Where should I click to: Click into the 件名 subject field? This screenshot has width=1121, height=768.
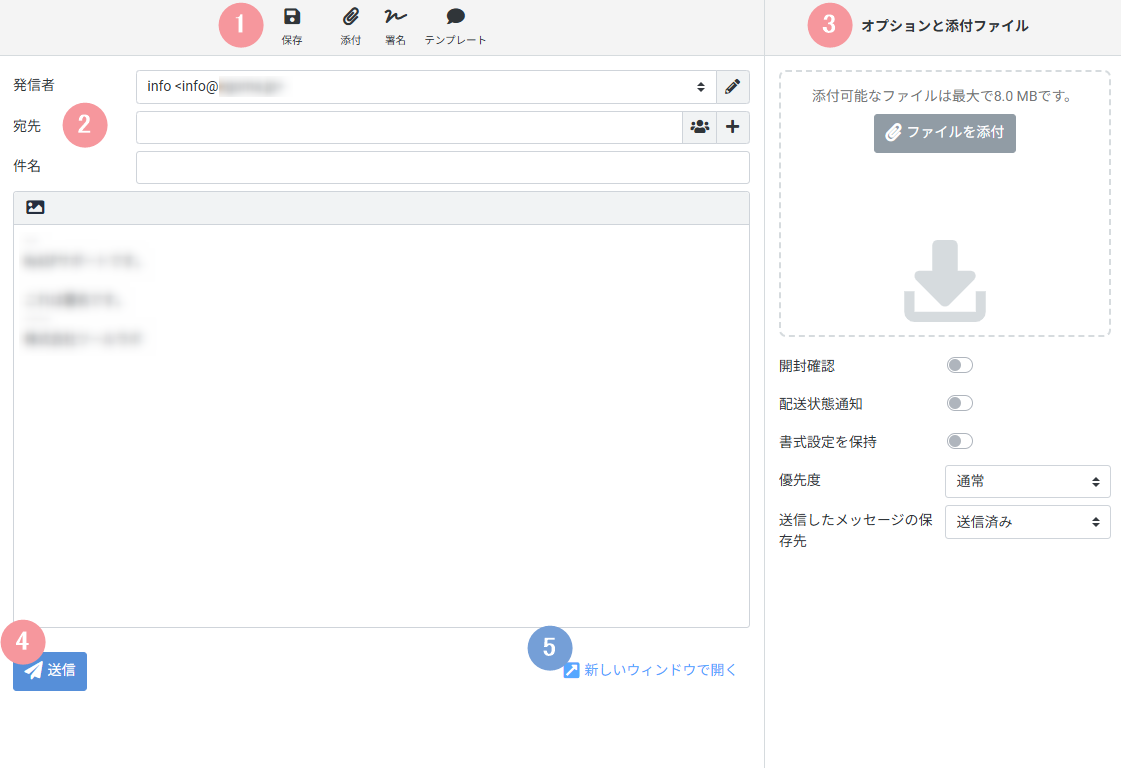point(443,167)
